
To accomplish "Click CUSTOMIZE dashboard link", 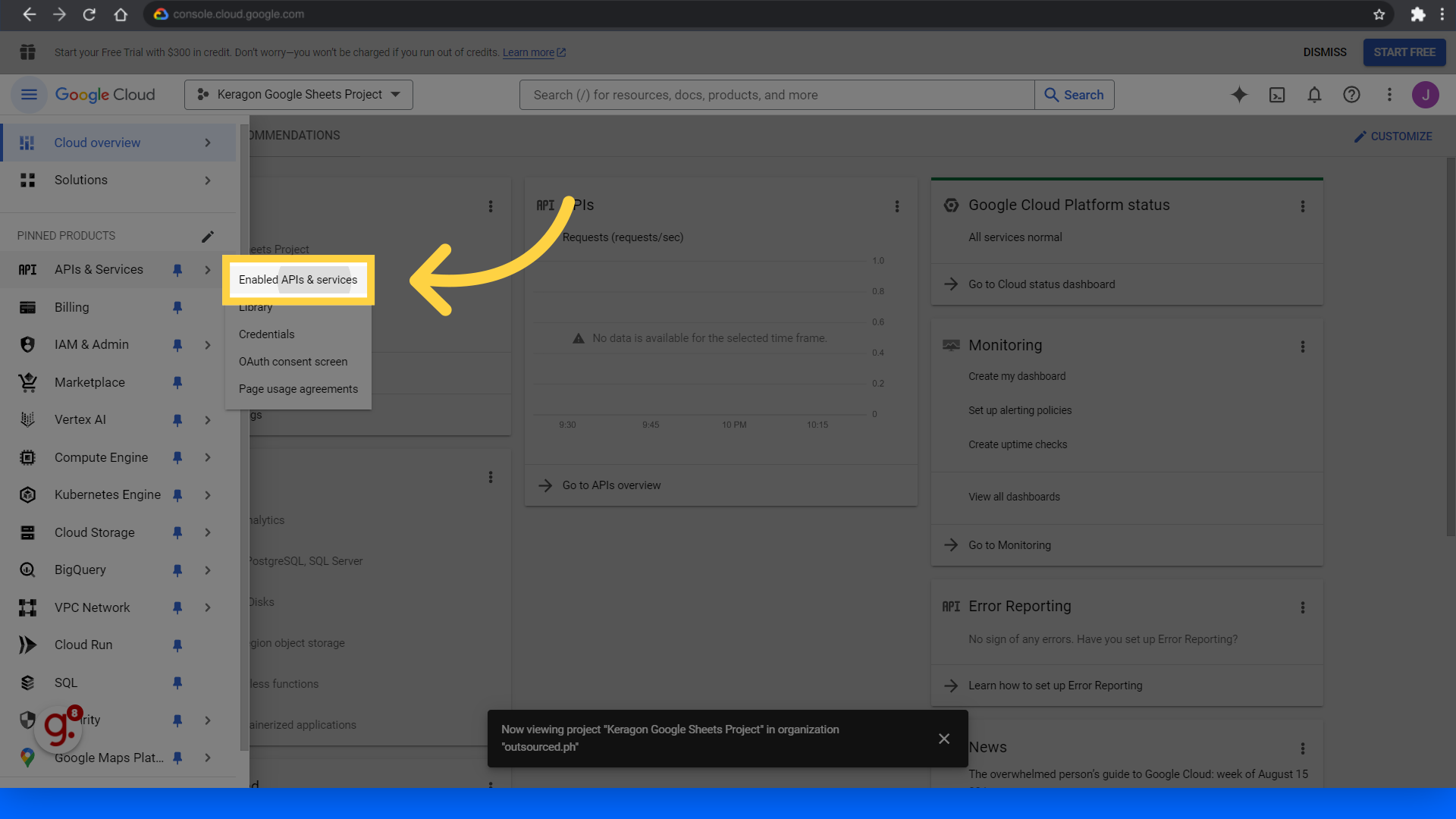I will click(x=1393, y=136).
